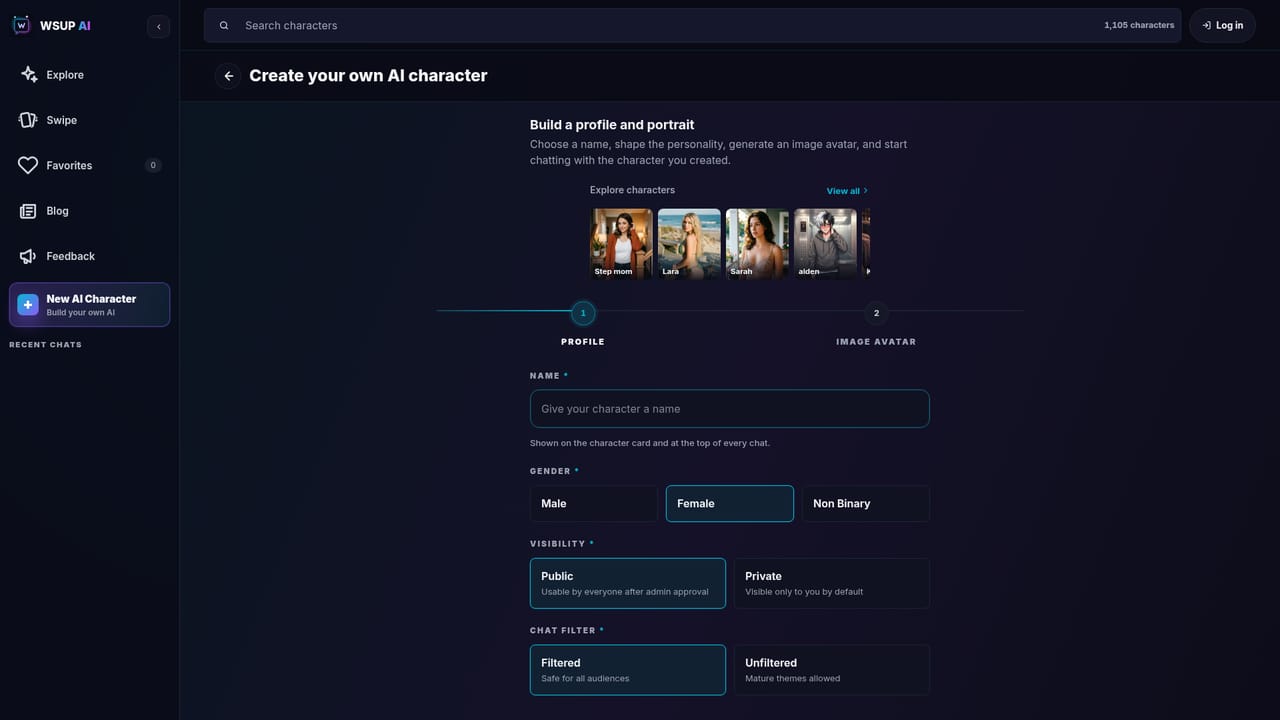The width and height of the screenshot is (1280, 720).
Task: Collapse the sidebar with chevron button
Action: point(158,27)
